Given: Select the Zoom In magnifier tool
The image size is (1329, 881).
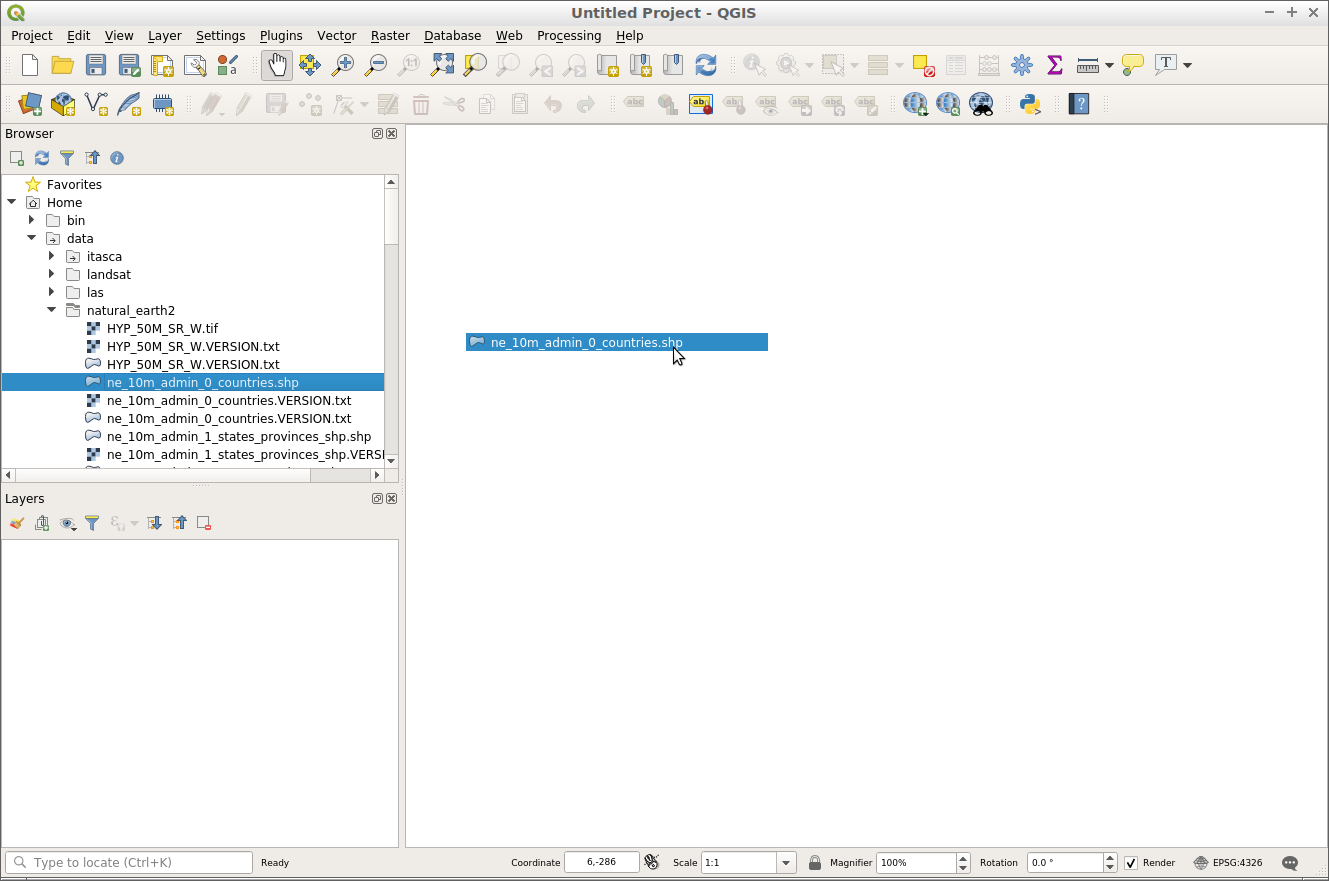Looking at the screenshot, I should [343, 65].
